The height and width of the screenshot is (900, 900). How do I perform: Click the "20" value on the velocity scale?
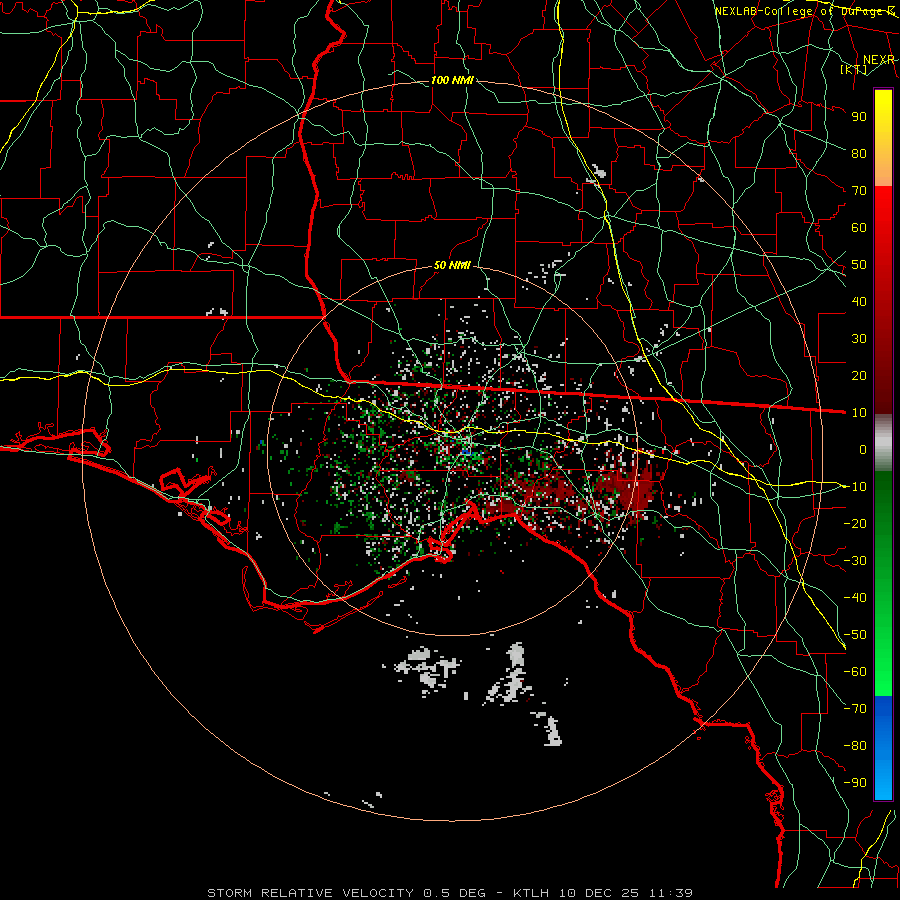(x=859, y=375)
